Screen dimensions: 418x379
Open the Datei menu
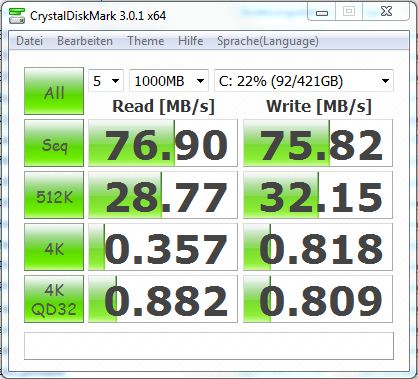29,41
